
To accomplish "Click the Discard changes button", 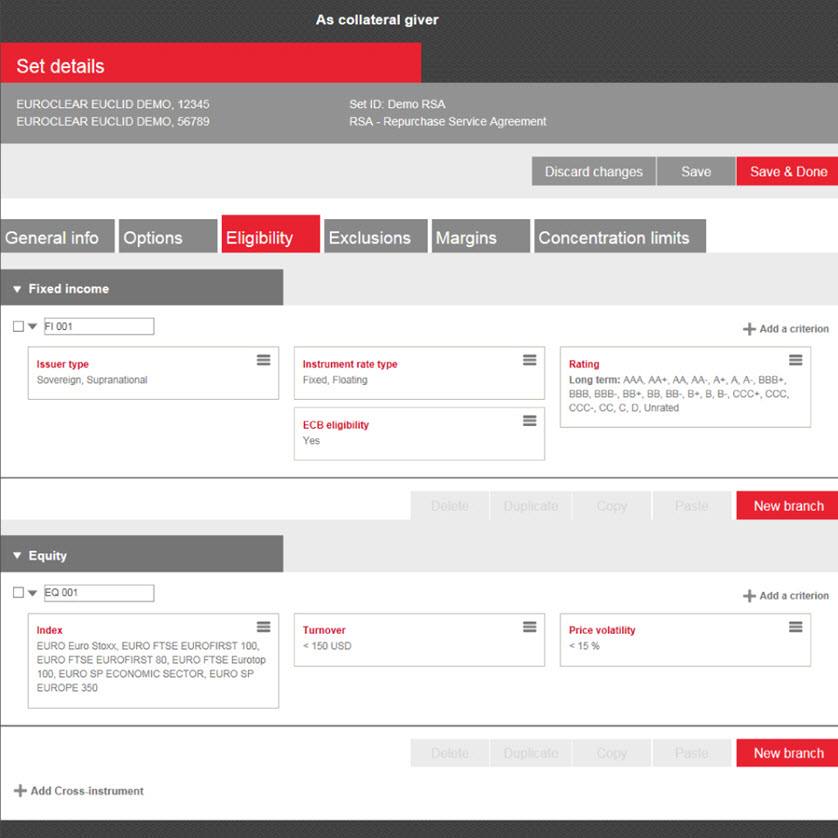I will coord(594,171).
